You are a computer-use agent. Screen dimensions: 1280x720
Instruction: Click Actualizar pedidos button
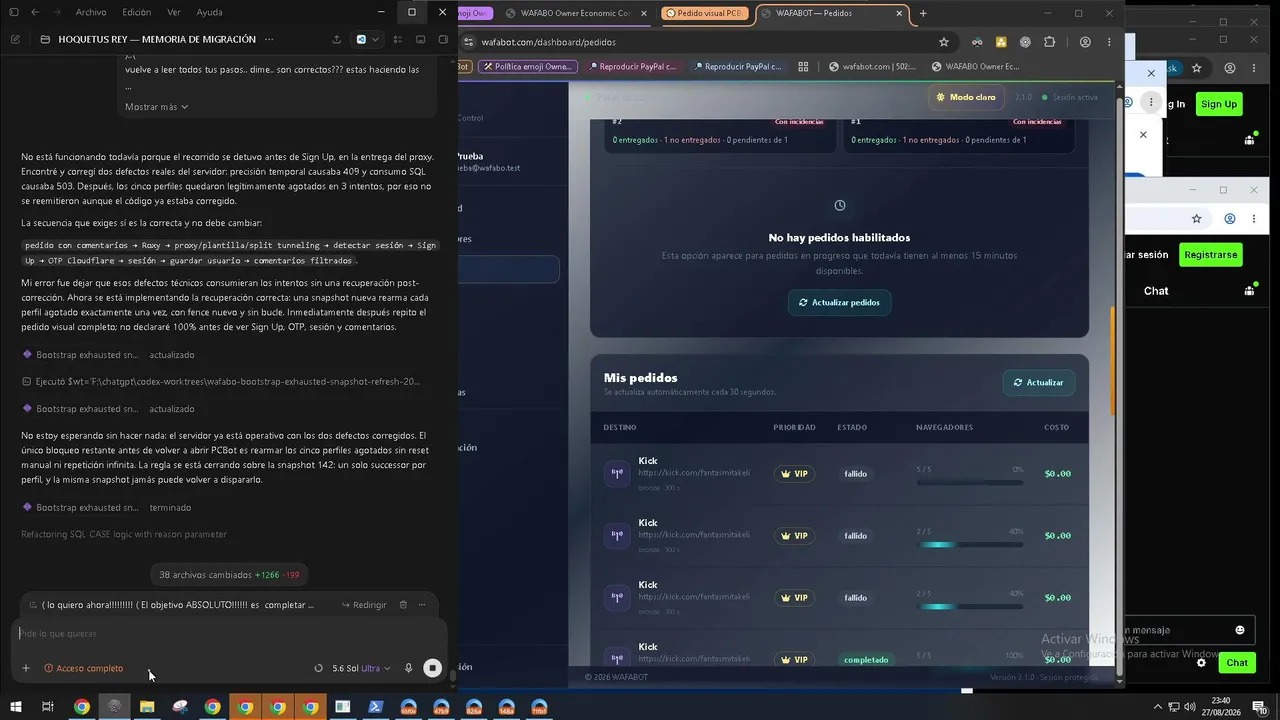839,302
